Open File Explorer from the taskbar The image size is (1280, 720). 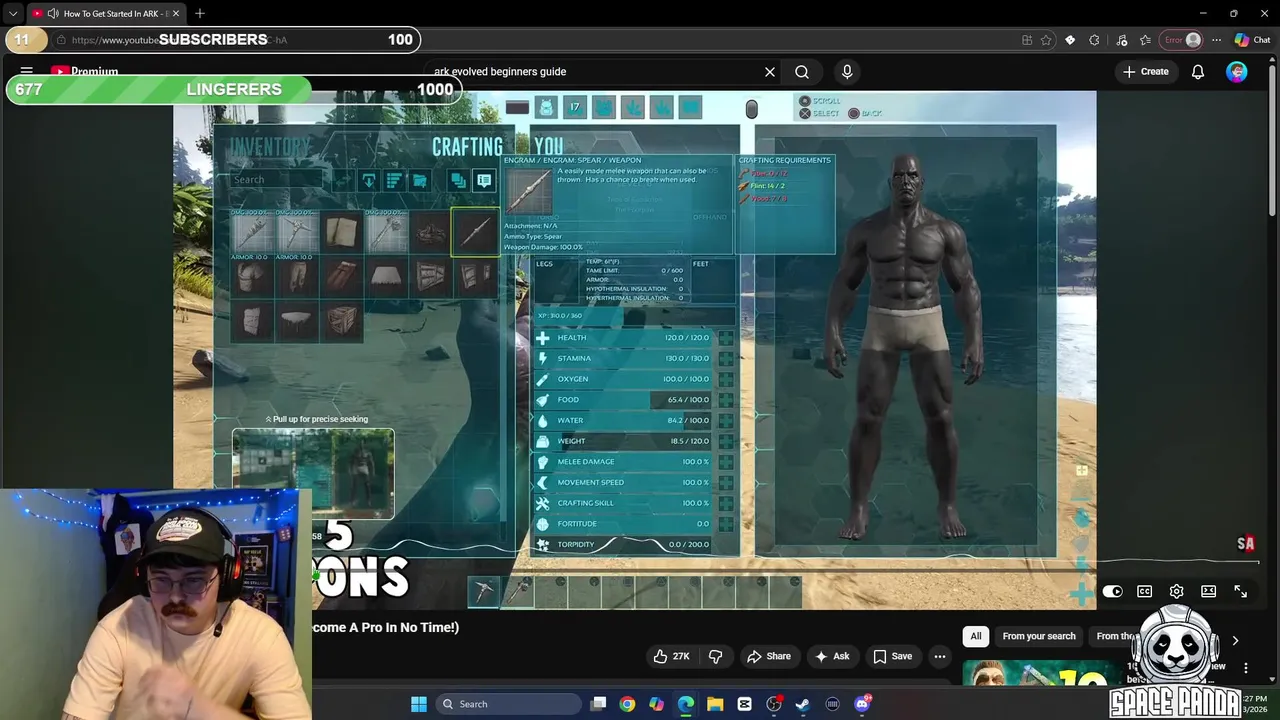pyautogui.click(x=715, y=704)
